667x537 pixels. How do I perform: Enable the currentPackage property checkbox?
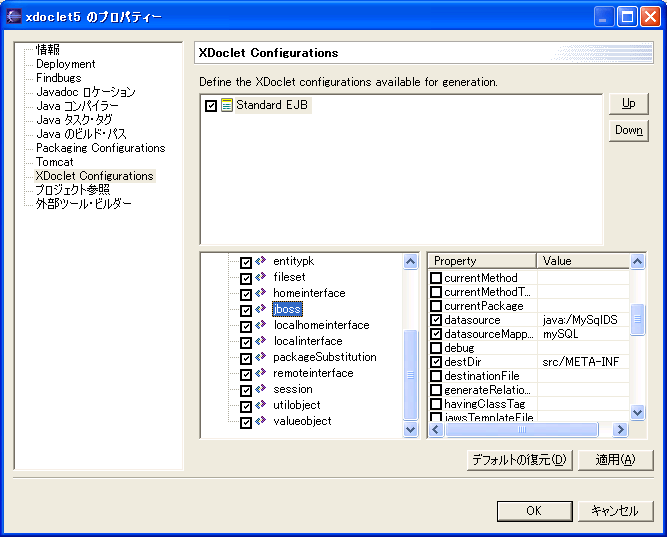point(436,306)
